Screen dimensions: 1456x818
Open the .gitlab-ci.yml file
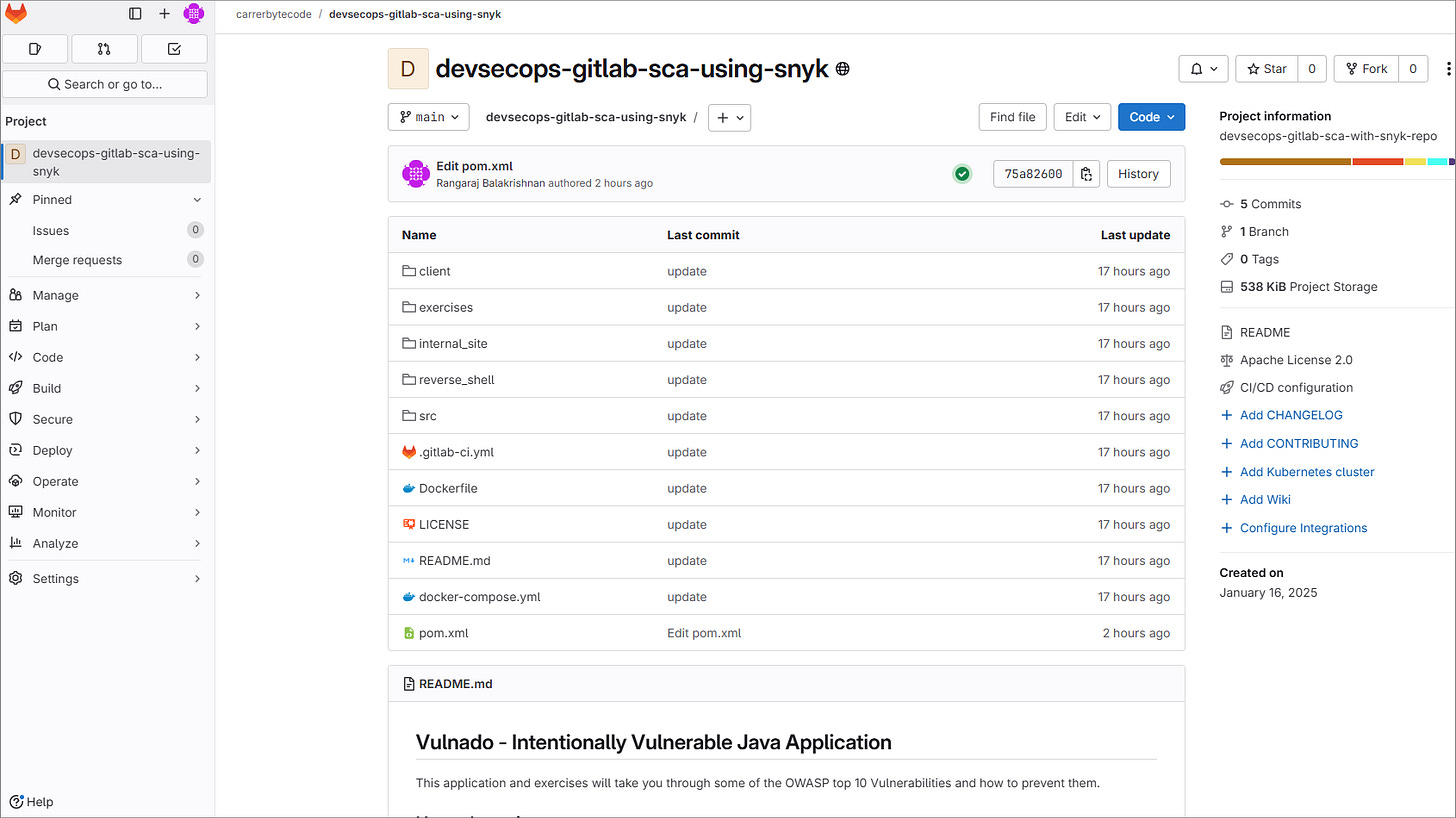tap(456, 452)
